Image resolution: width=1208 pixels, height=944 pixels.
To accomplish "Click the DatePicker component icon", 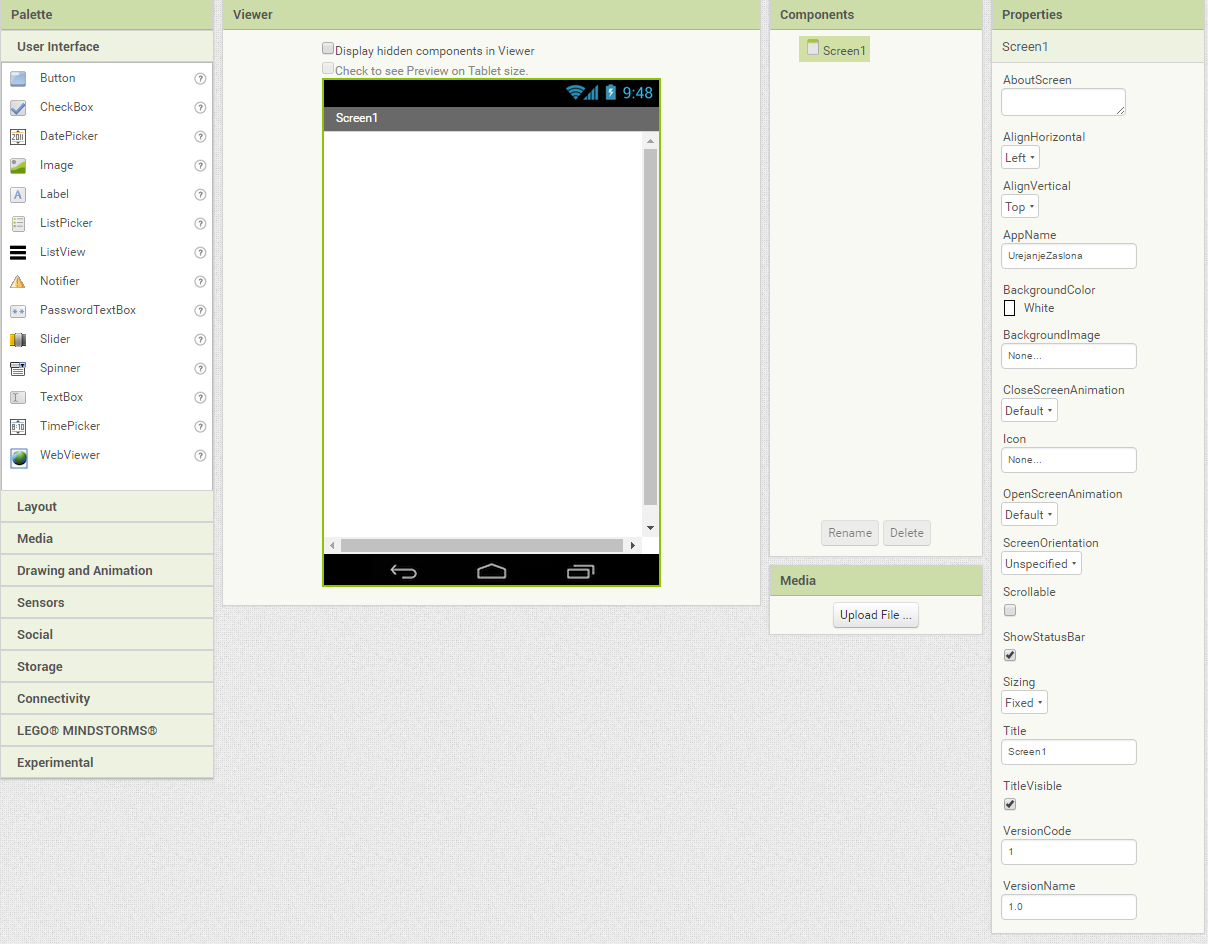I will 18,137.
